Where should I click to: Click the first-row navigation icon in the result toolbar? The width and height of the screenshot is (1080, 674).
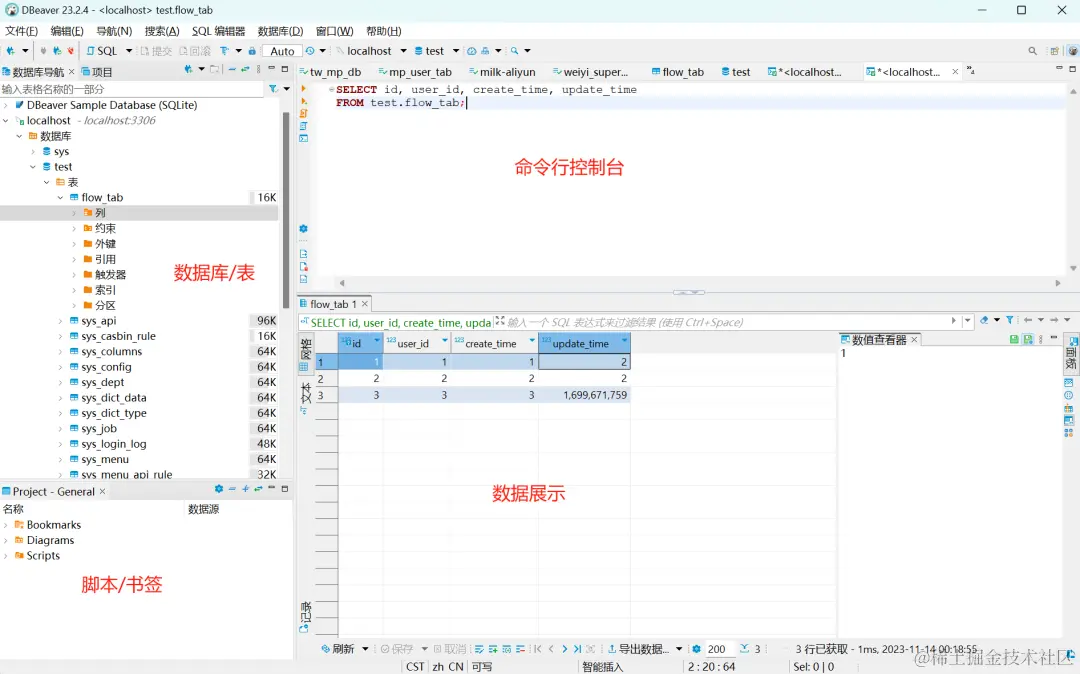(538, 649)
